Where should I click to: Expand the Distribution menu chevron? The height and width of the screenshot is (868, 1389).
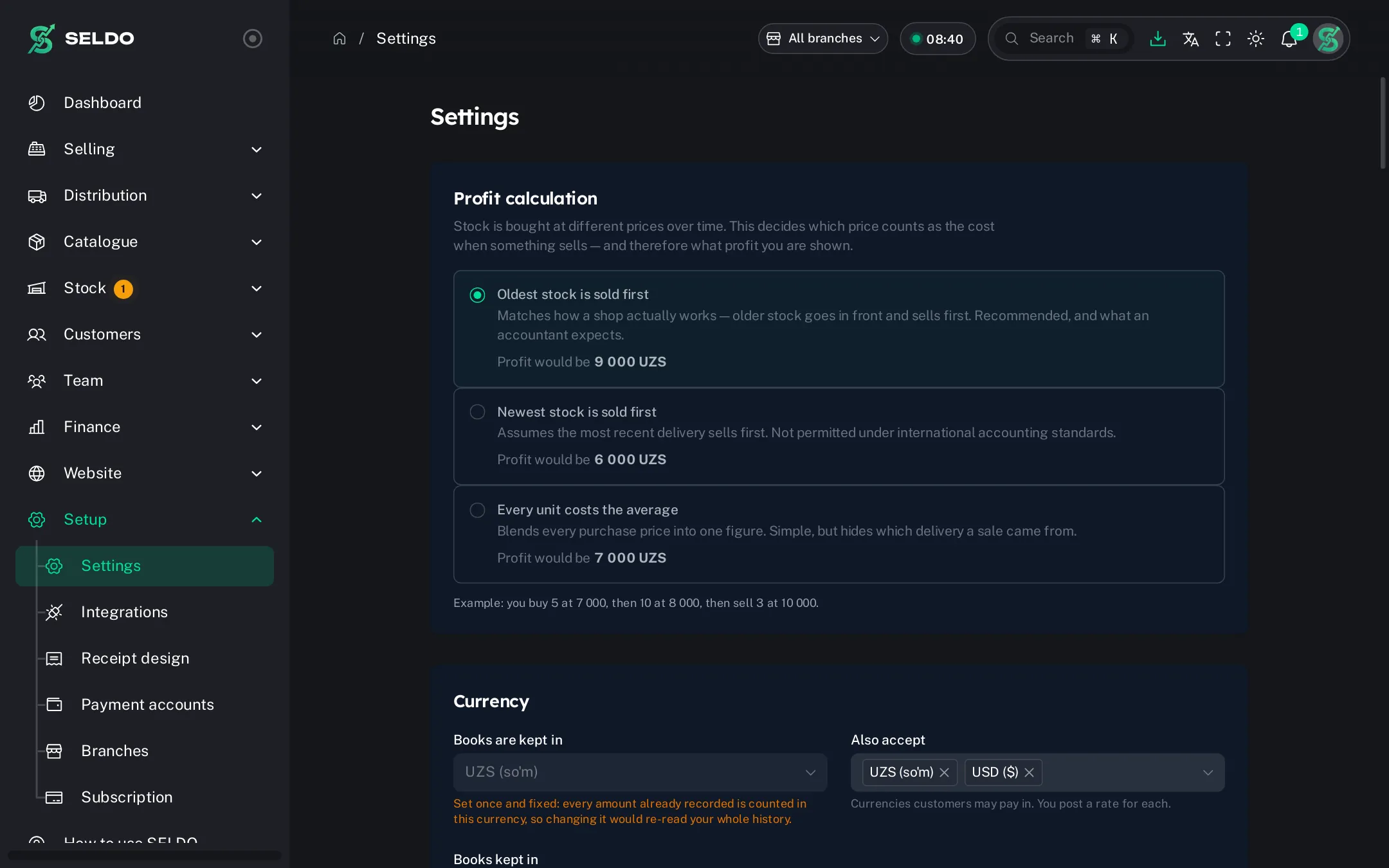point(257,195)
